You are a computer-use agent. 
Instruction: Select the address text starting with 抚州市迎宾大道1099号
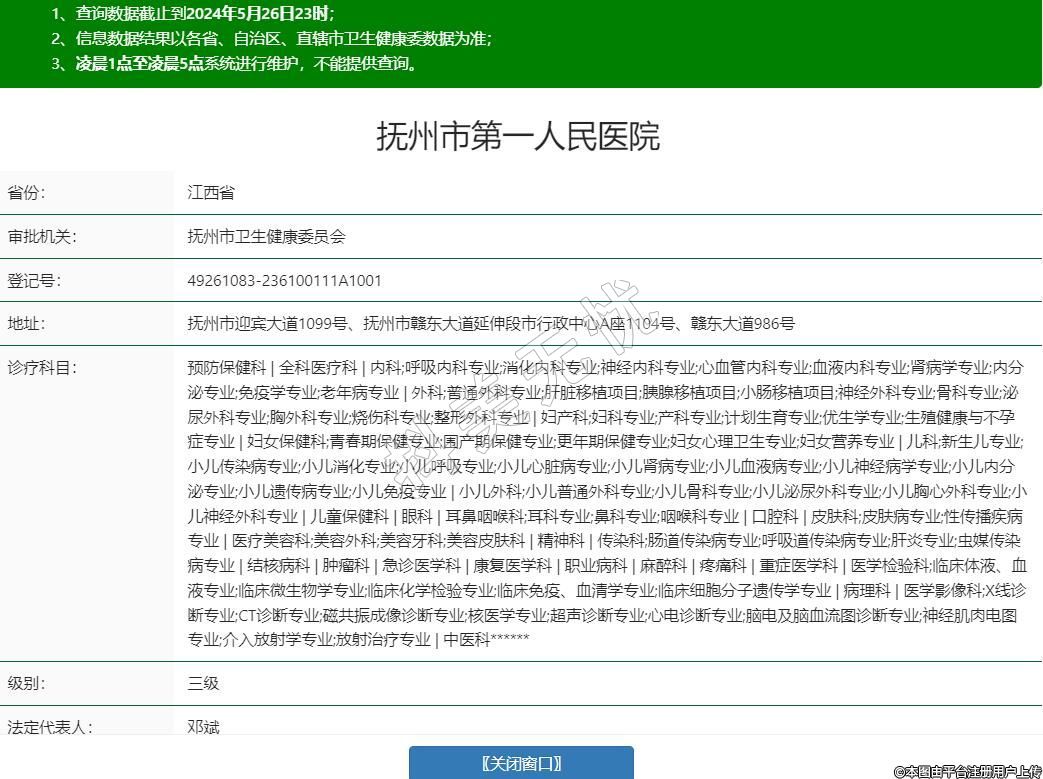pyautogui.click(x=490, y=324)
